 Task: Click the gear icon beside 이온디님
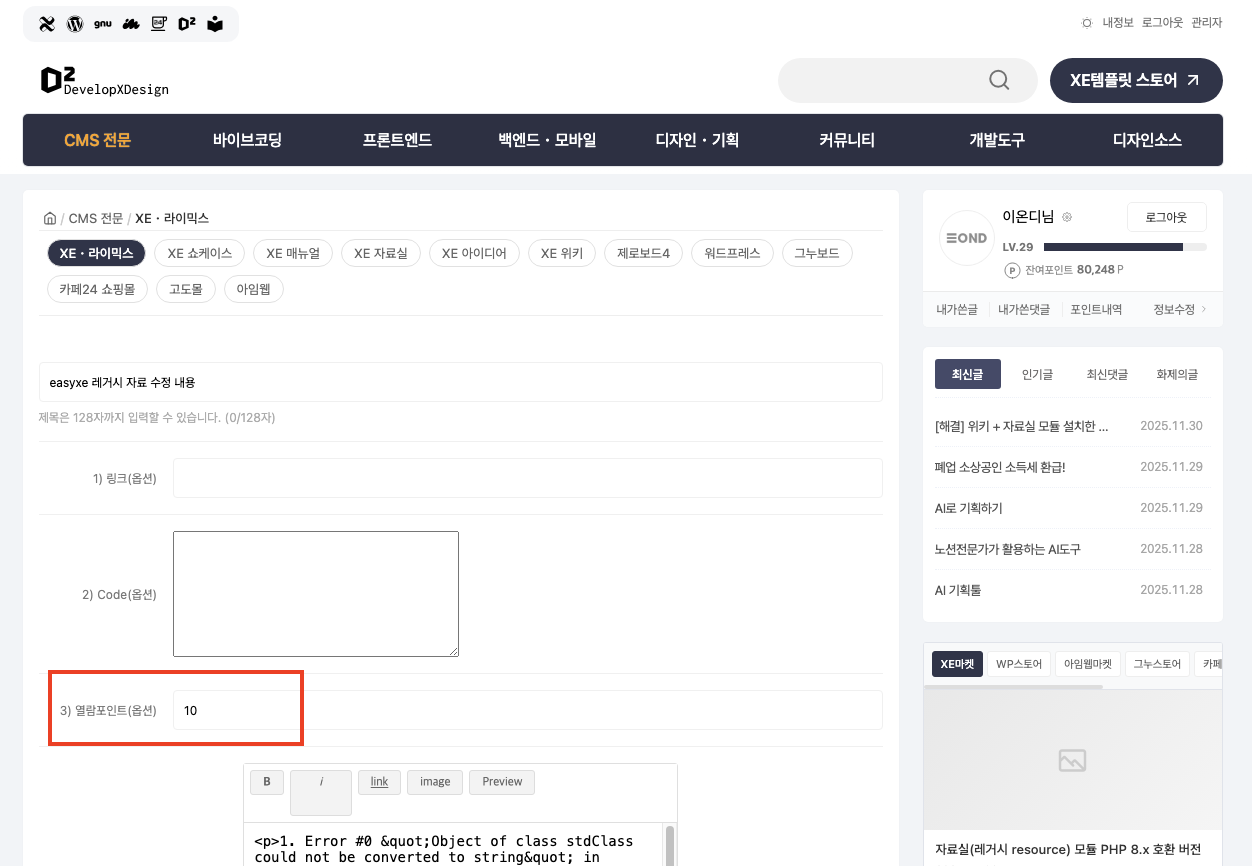click(x=1067, y=217)
